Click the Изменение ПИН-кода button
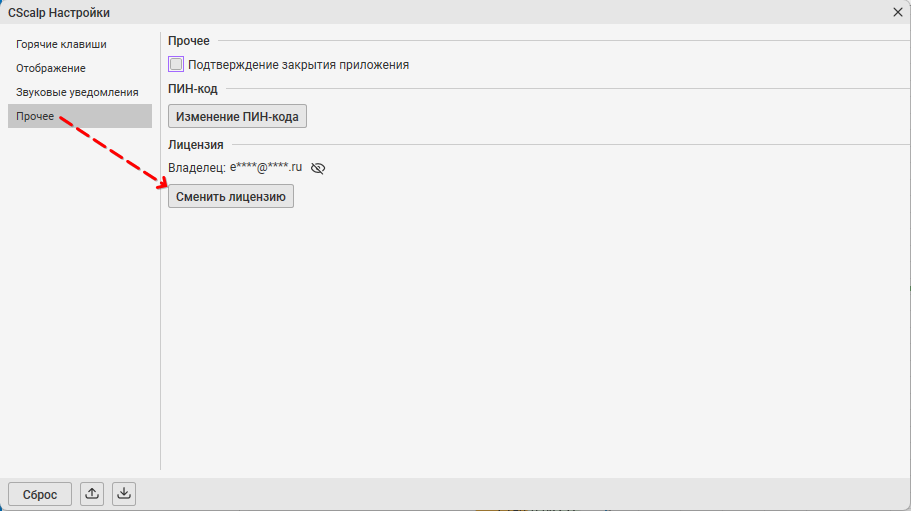The width and height of the screenshot is (911, 511). tap(237, 116)
